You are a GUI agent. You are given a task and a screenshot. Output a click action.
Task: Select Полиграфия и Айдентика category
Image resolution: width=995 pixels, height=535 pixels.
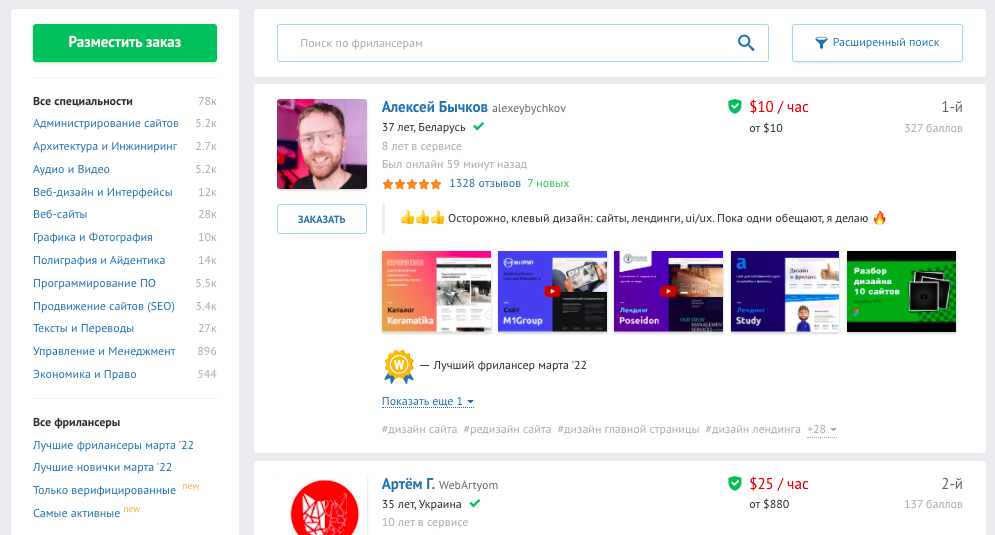coord(99,260)
